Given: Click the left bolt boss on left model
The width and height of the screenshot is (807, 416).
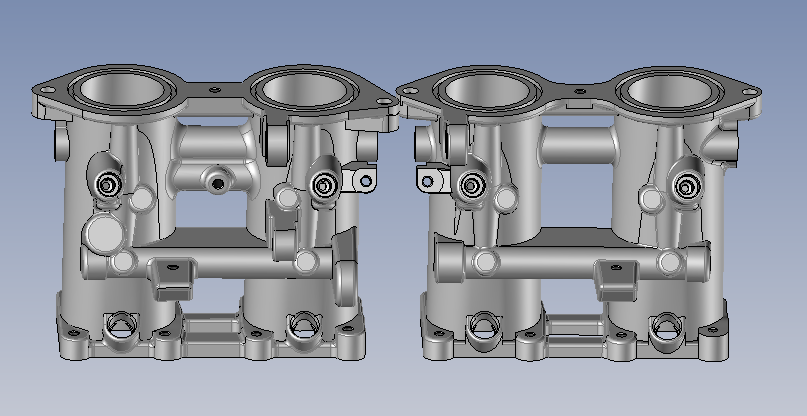Looking at the screenshot, I should click(109, 186).
